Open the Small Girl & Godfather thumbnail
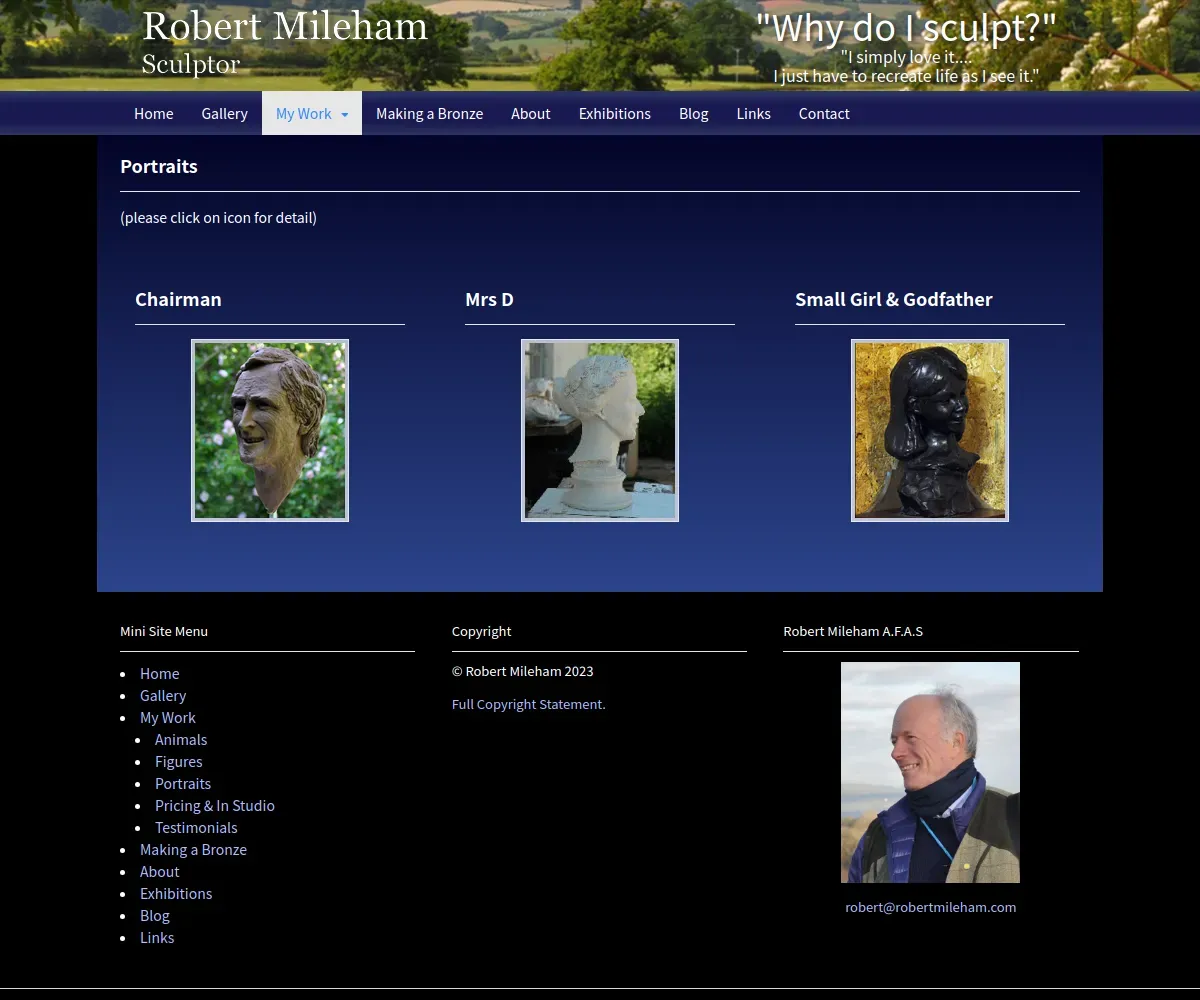The width and height of the screenshot is (1200, 1000). (930, 430)
